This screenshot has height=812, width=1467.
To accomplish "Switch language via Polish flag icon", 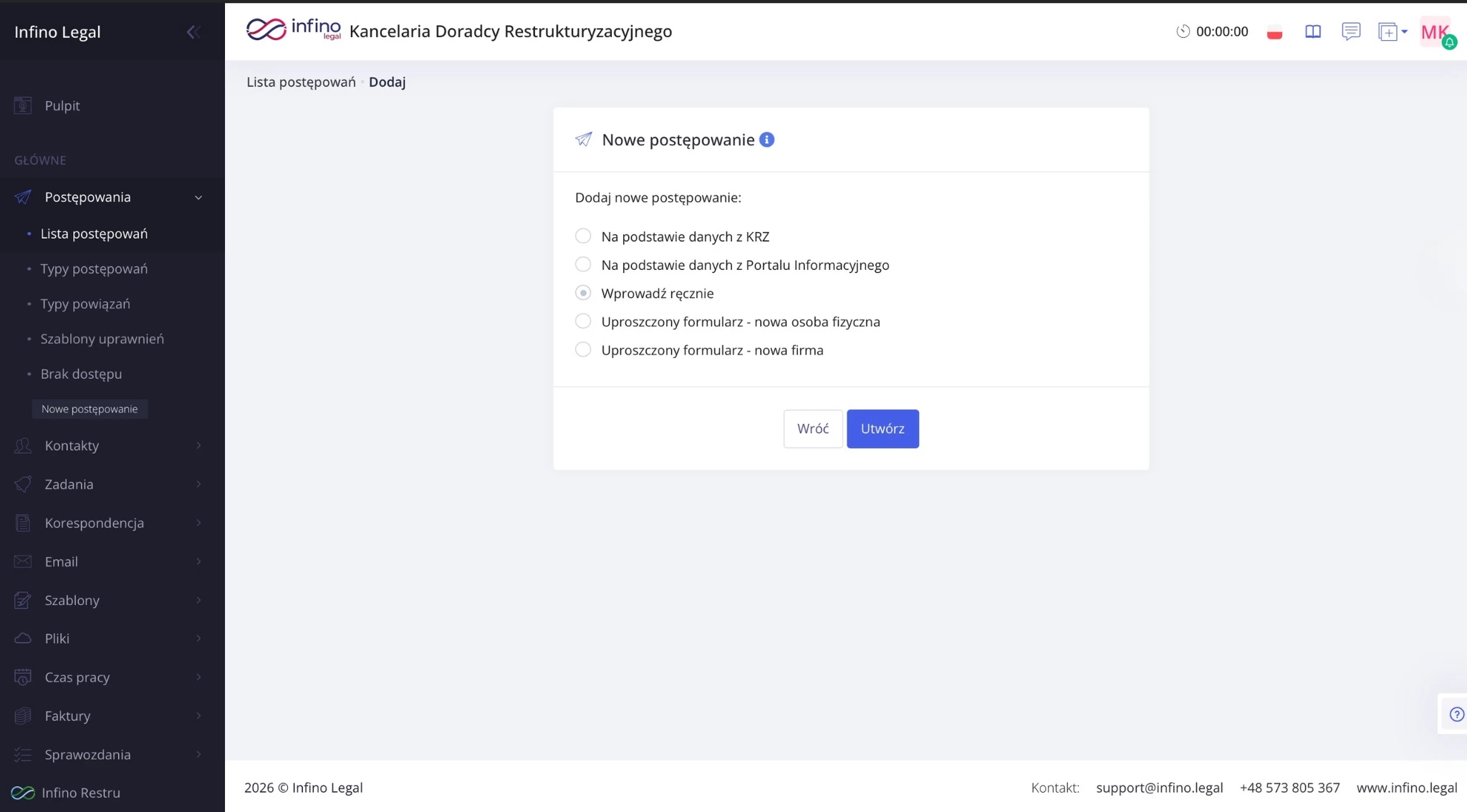I will coord(1274,32).
